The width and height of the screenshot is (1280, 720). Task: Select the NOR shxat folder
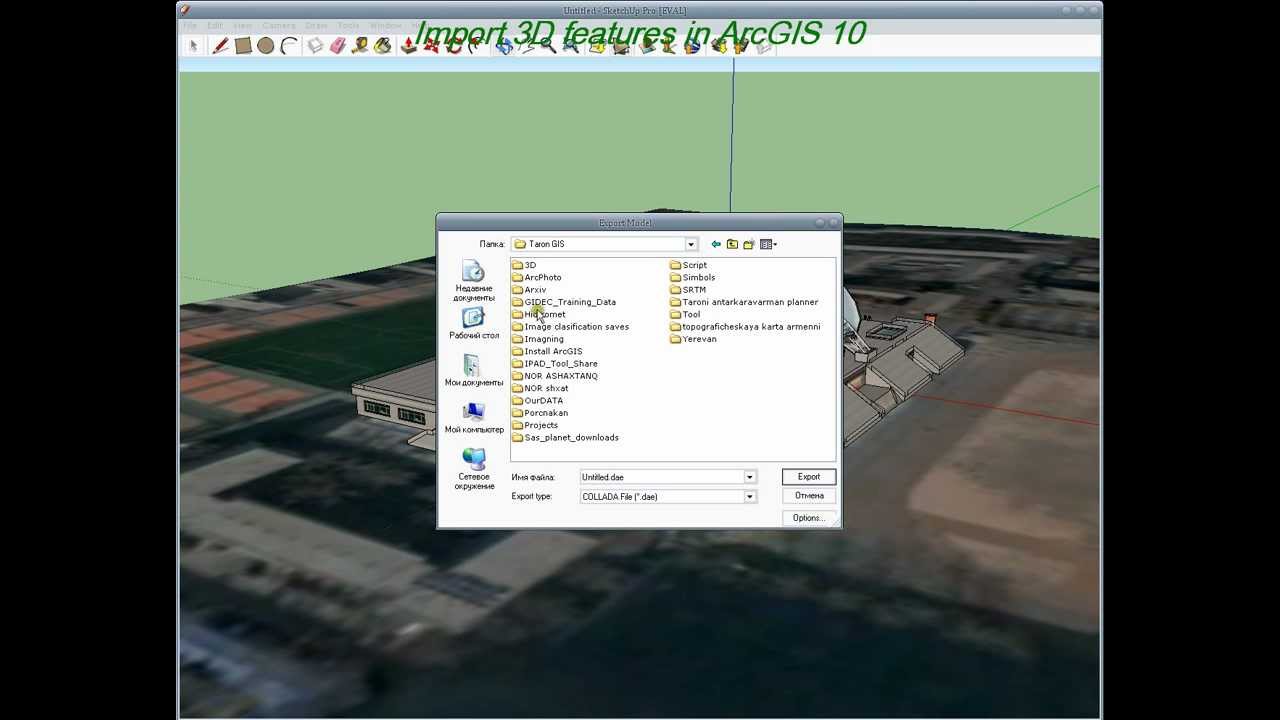[x=540, y=388]
